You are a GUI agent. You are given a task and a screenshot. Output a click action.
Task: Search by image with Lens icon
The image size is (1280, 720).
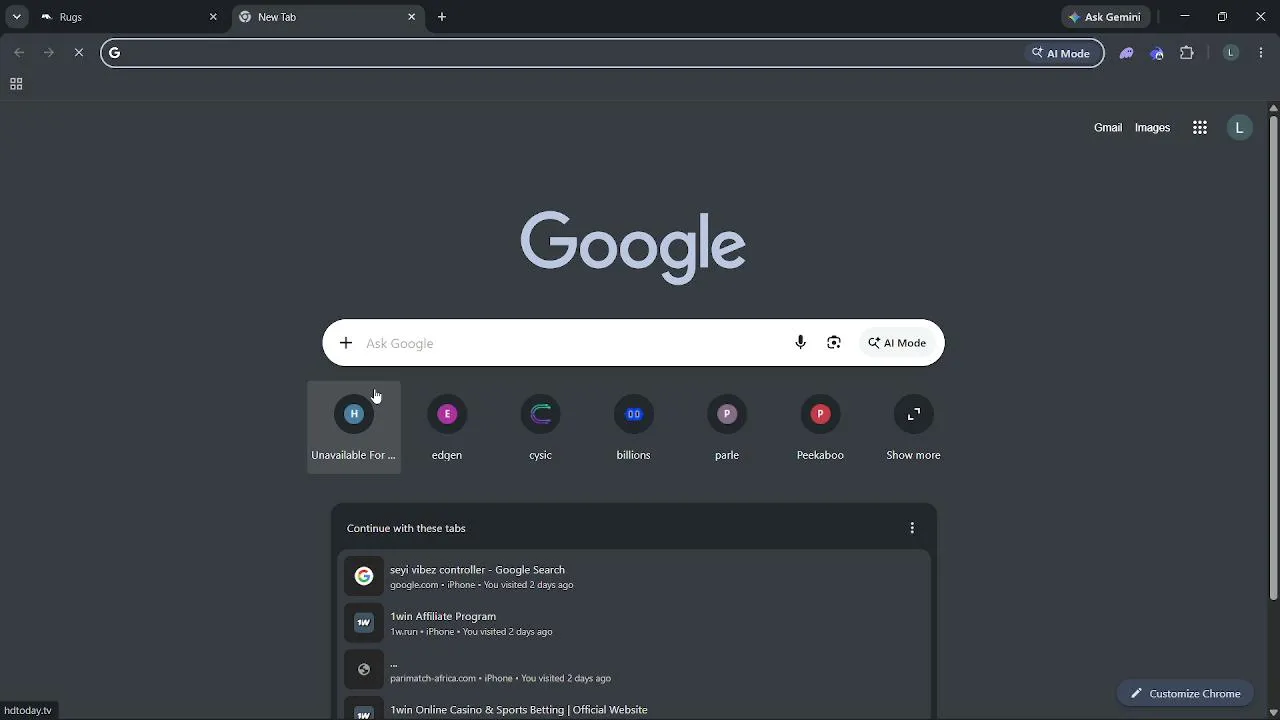[834, 343]
